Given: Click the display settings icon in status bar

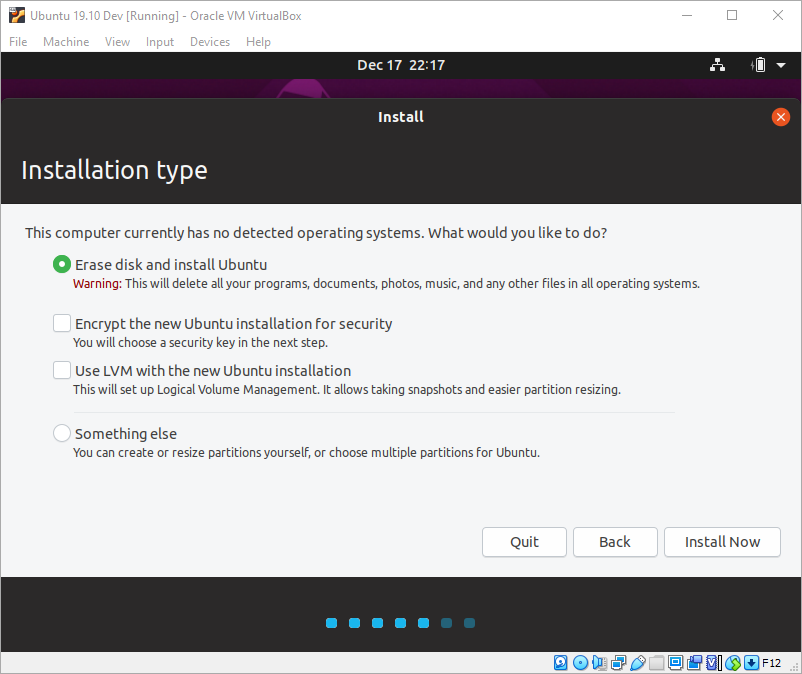Looking at the screenshot, I should 676,663.
